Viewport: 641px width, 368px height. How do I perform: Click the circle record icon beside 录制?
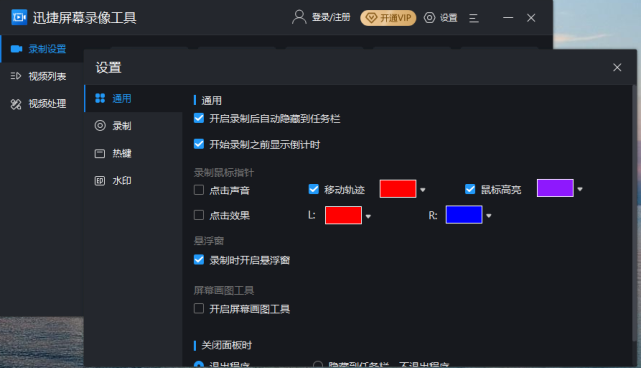[100, 126]
